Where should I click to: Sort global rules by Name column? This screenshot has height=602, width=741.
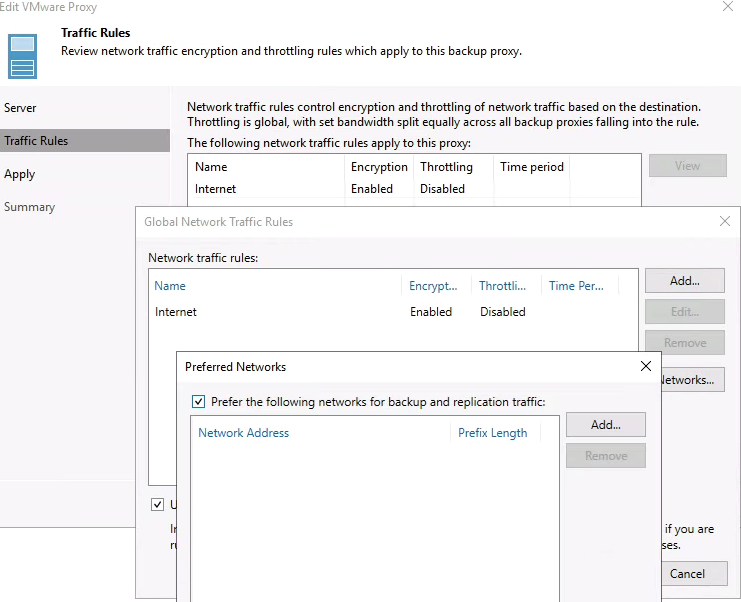(170, 286)
